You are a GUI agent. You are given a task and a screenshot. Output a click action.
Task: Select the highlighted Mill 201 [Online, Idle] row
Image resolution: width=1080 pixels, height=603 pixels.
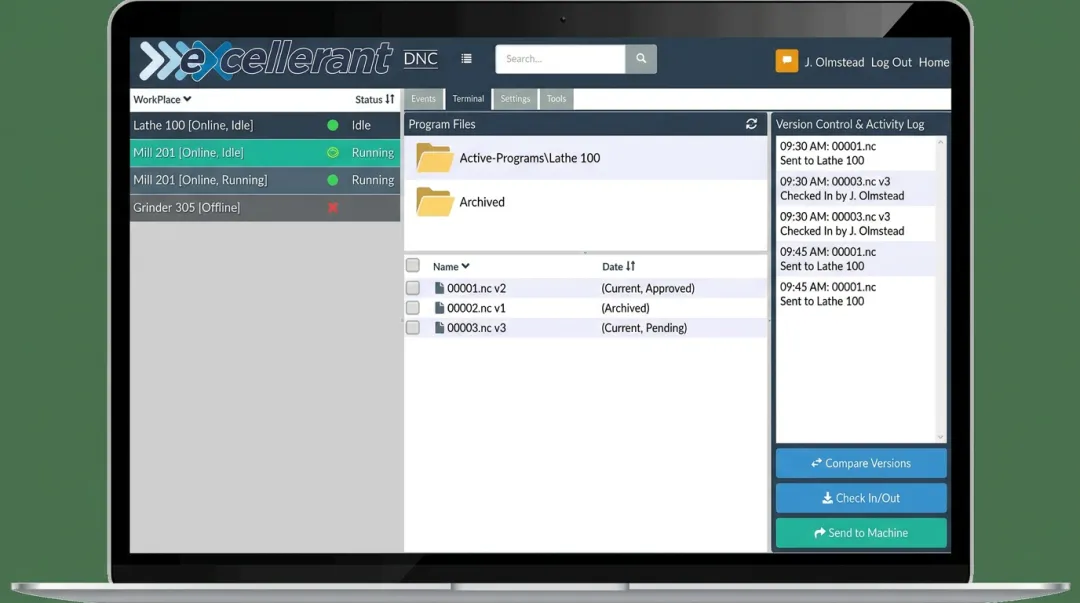[264, 153]
